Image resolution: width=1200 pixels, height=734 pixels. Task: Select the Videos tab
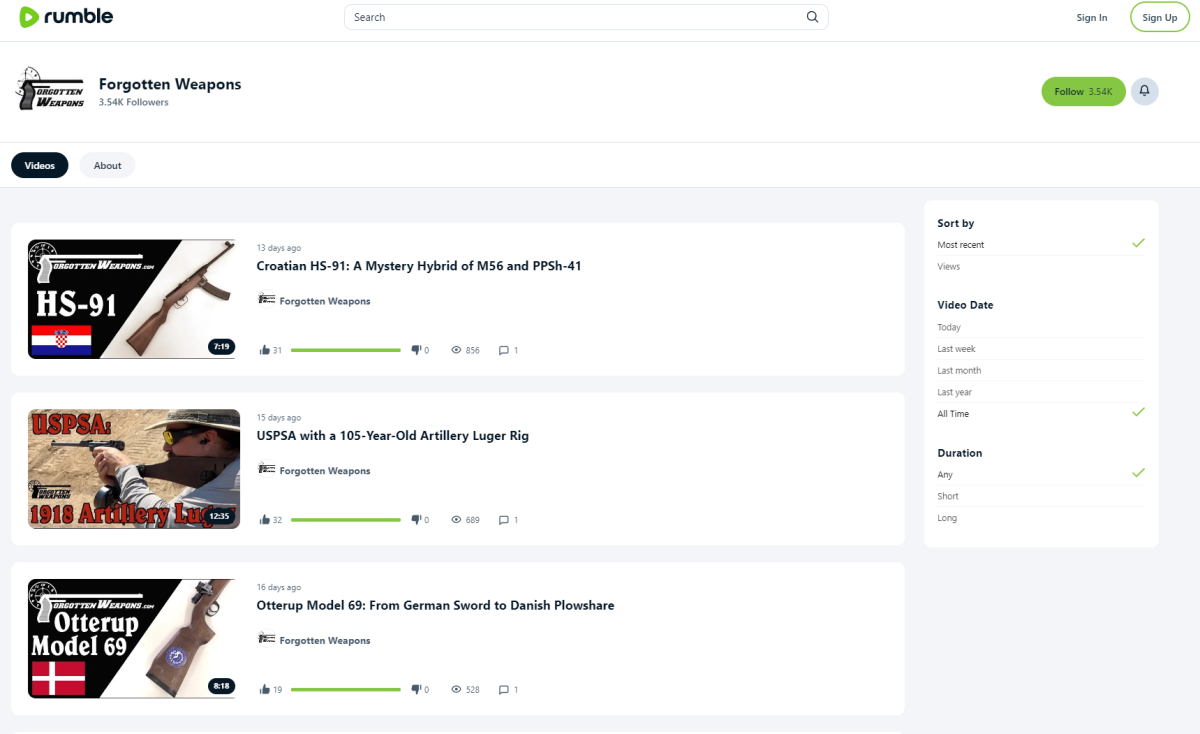click(40, 166)
